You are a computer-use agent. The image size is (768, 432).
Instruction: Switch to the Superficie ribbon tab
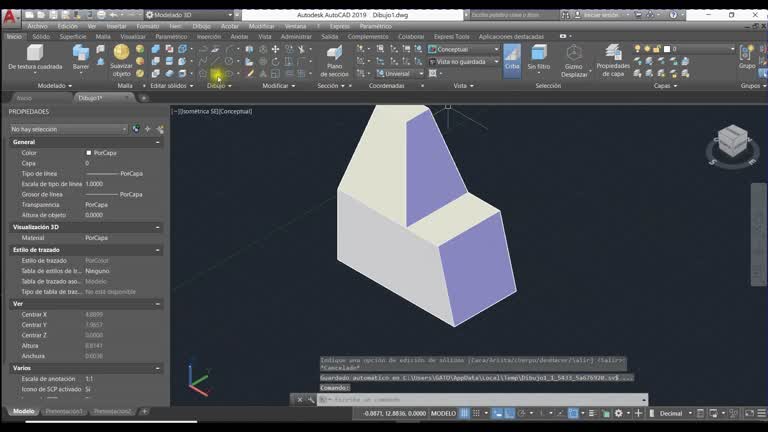point(72,36)
